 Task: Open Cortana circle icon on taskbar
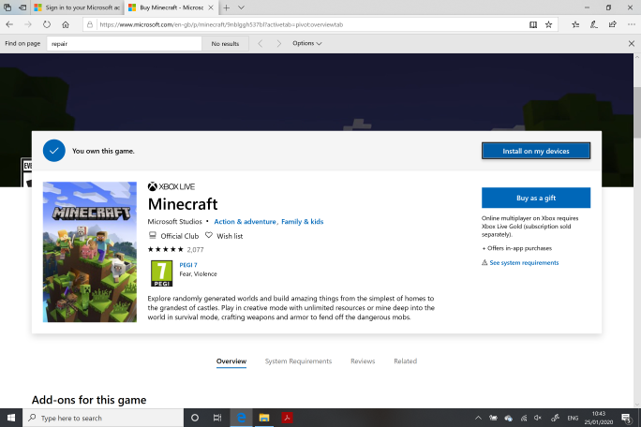coord(195,418)
